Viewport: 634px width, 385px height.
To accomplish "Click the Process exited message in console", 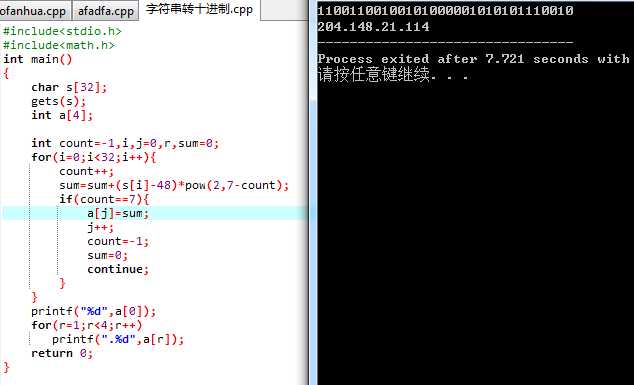I will (x=473, y=59).
